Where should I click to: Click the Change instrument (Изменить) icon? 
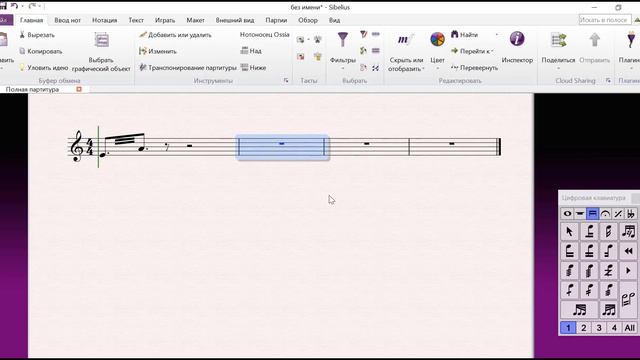(142, 51)
